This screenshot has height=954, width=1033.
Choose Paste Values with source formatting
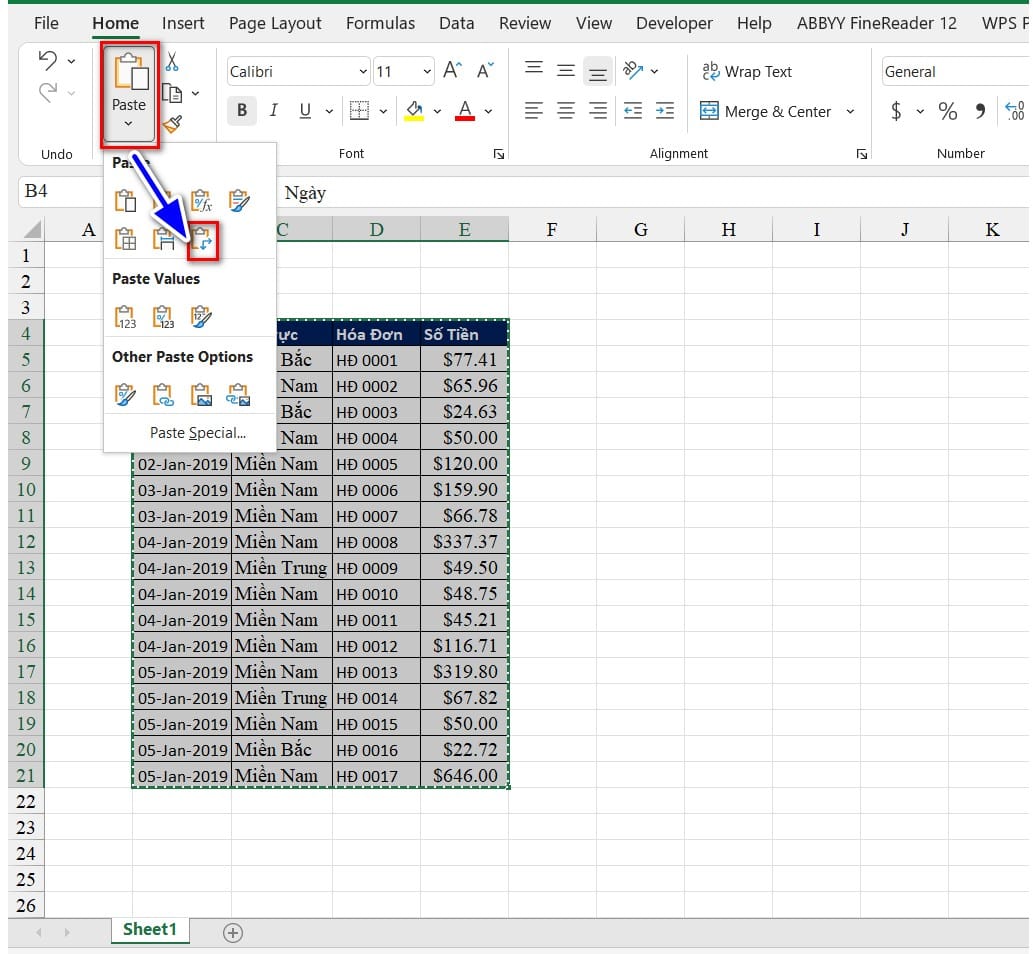202,317
